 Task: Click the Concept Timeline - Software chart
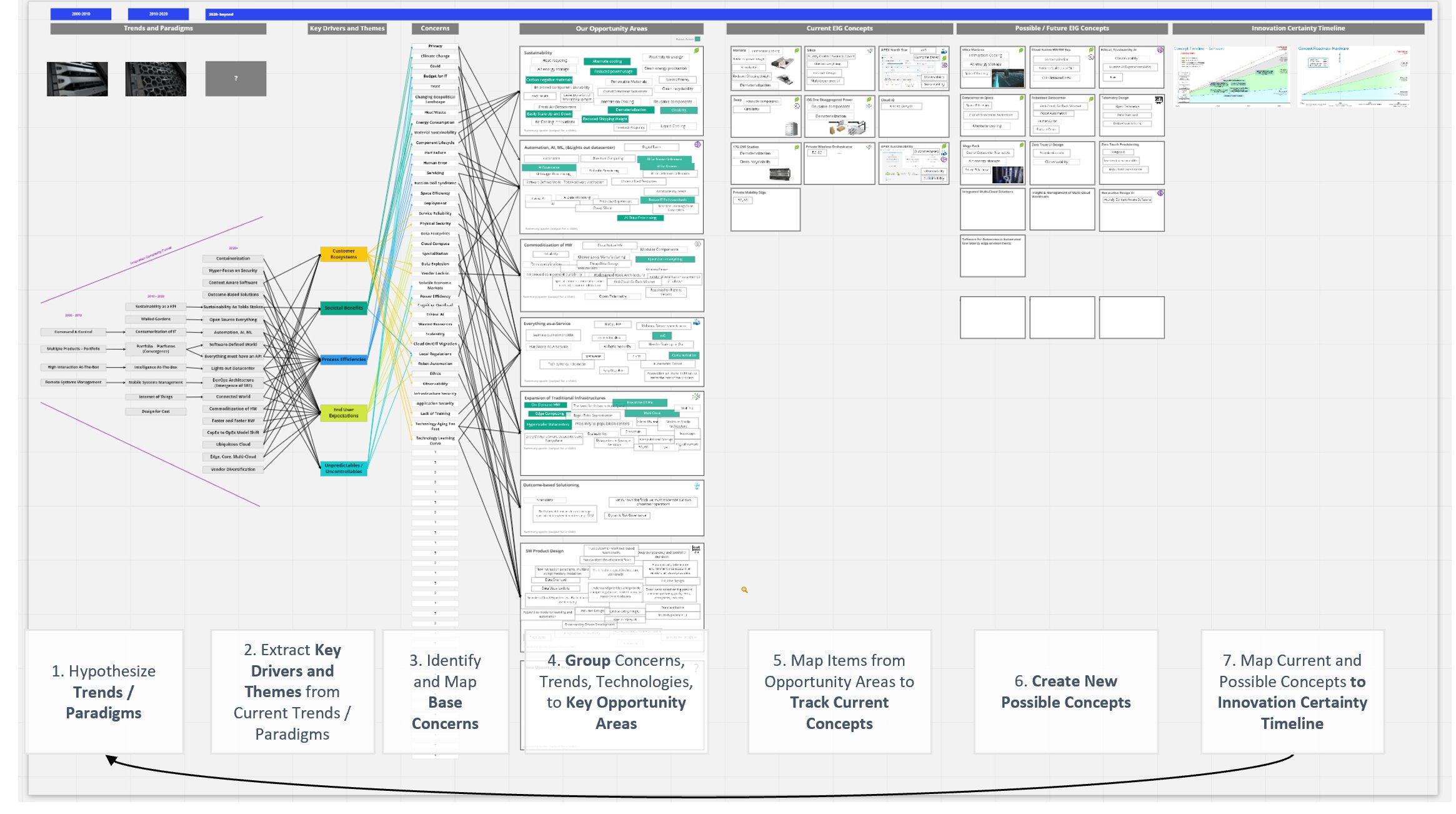click(x=1234, y=75)
